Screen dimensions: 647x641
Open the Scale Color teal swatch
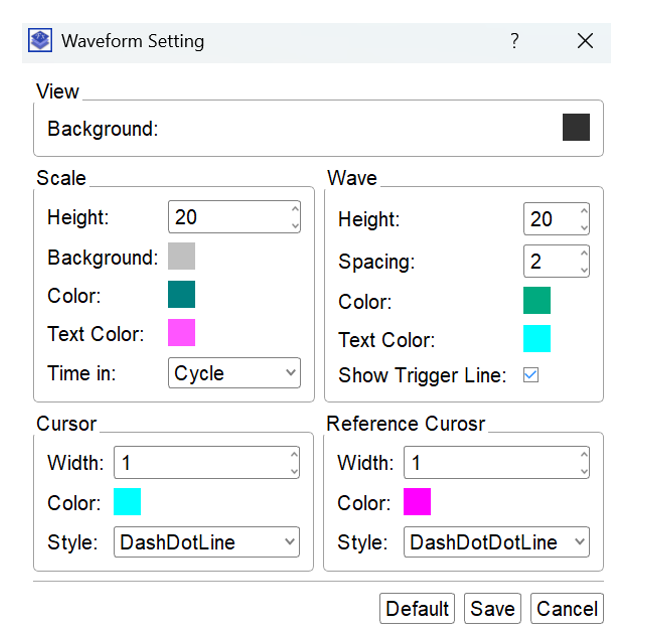tap(181, 294)
